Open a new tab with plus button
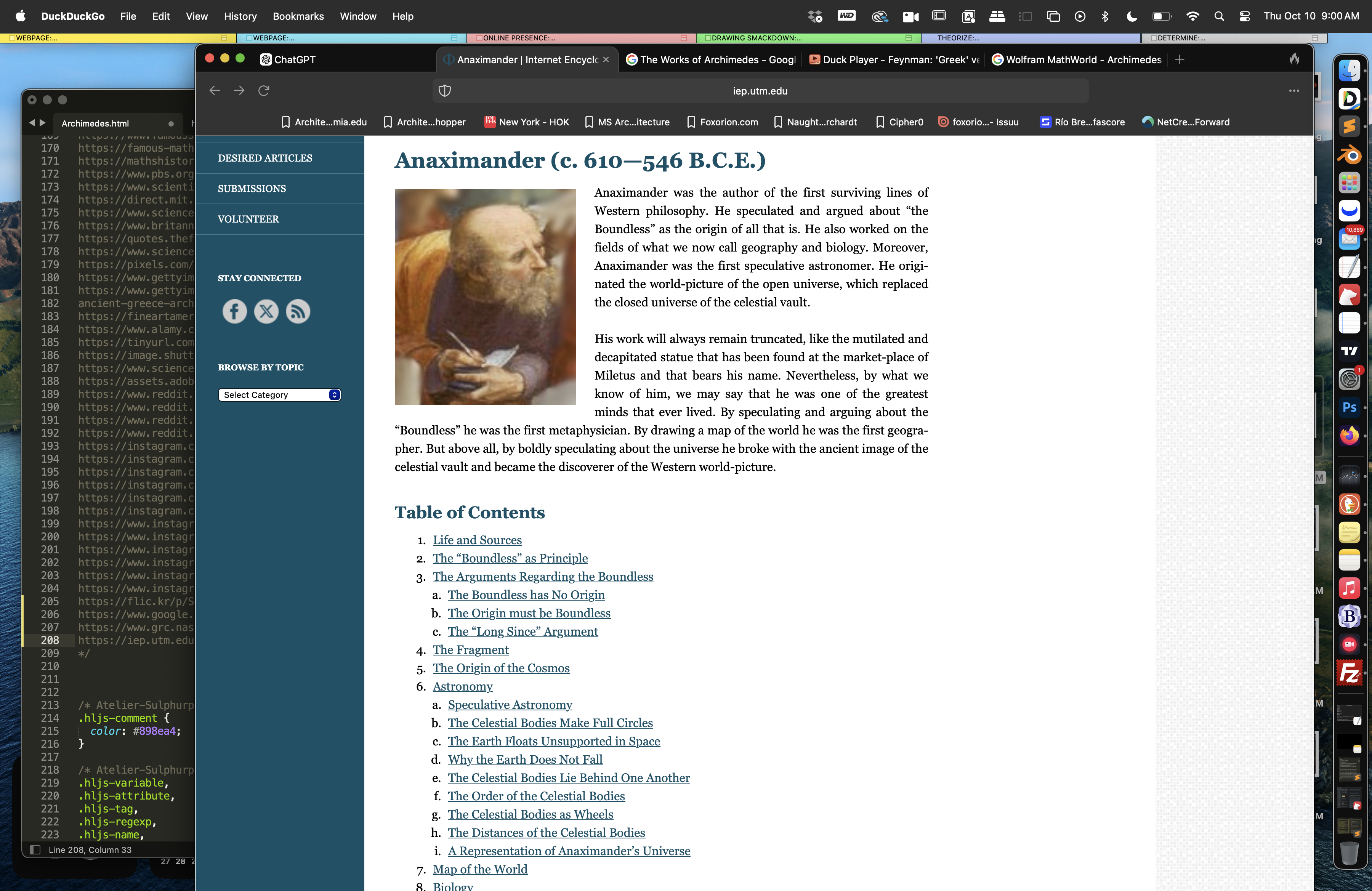The width and height of the screenshot is (1372, 891). coord(1180,59)
